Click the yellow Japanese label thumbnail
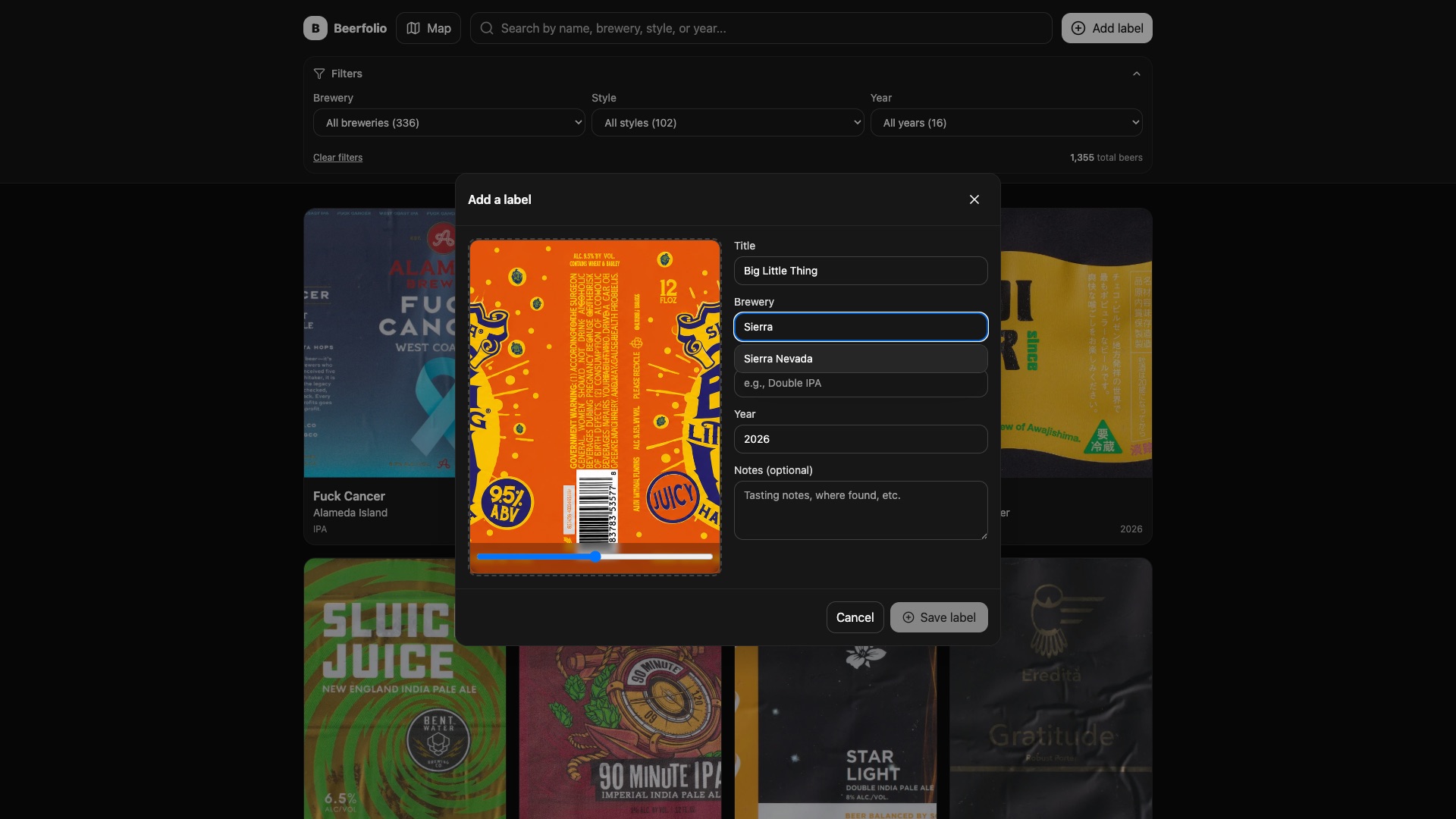Viewport: 1456px width, 819px height. coord(1076,343)
